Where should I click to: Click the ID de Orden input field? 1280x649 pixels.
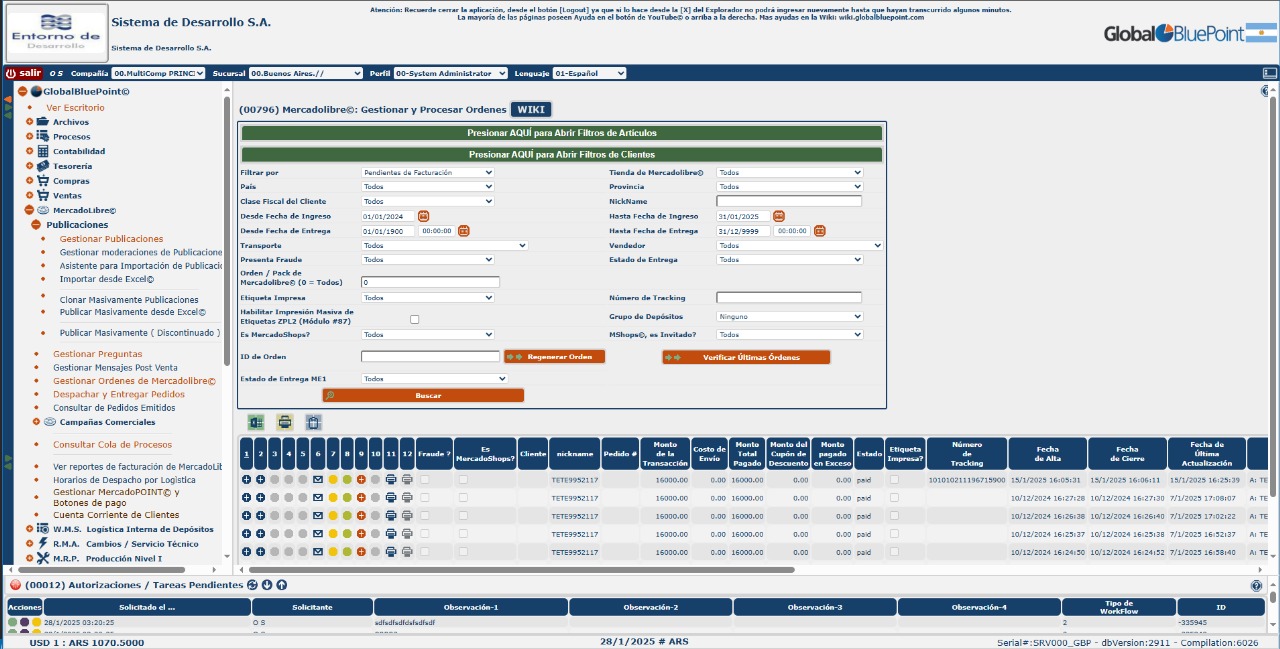coord(430,356)
